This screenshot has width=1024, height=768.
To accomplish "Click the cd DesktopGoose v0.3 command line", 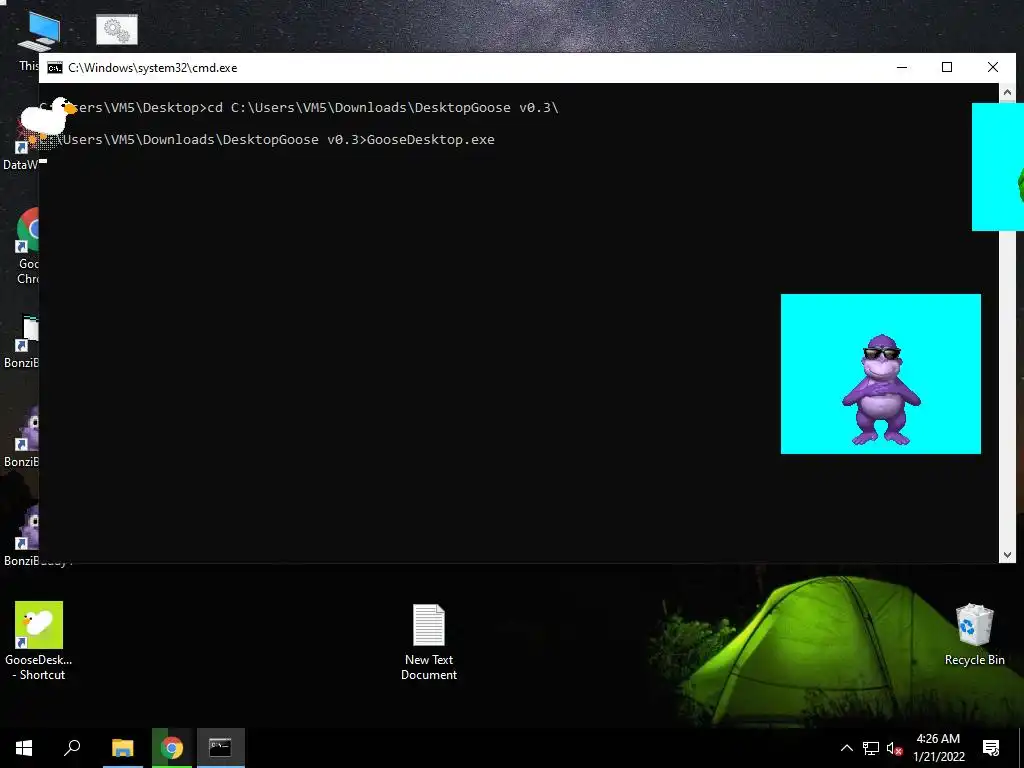I will [x=383, y=108].
